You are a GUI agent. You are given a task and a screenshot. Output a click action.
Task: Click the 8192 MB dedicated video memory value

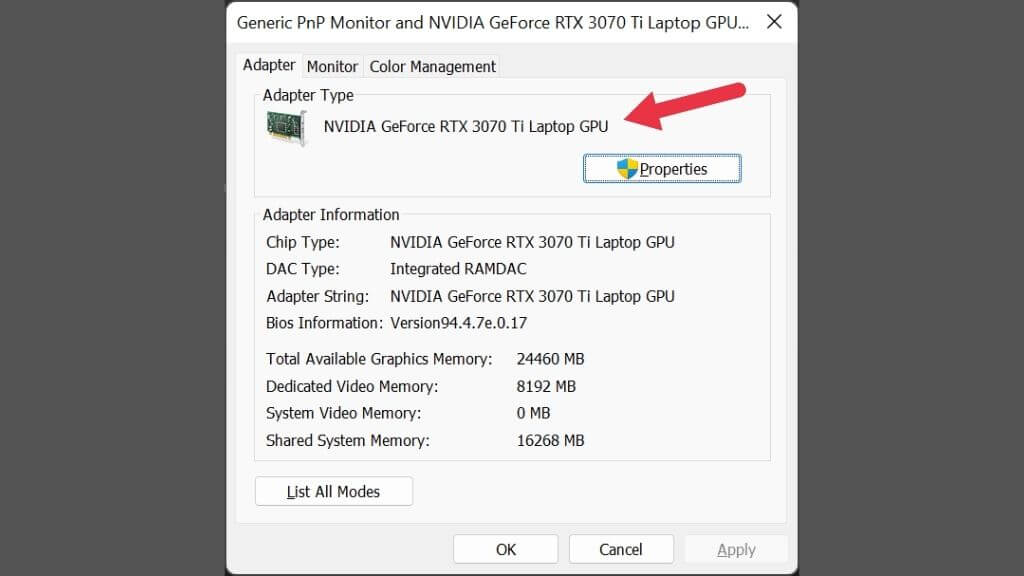click(546, 386)
